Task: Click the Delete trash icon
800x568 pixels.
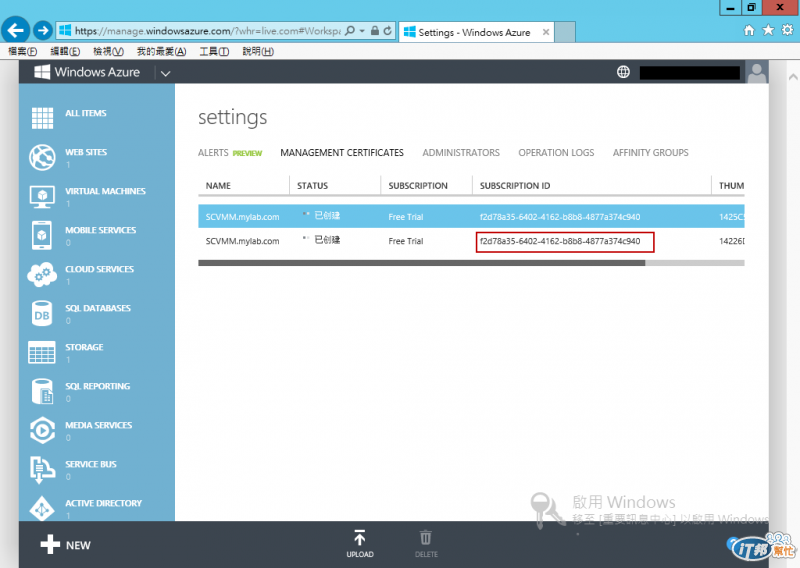Action: pos(426,538)
